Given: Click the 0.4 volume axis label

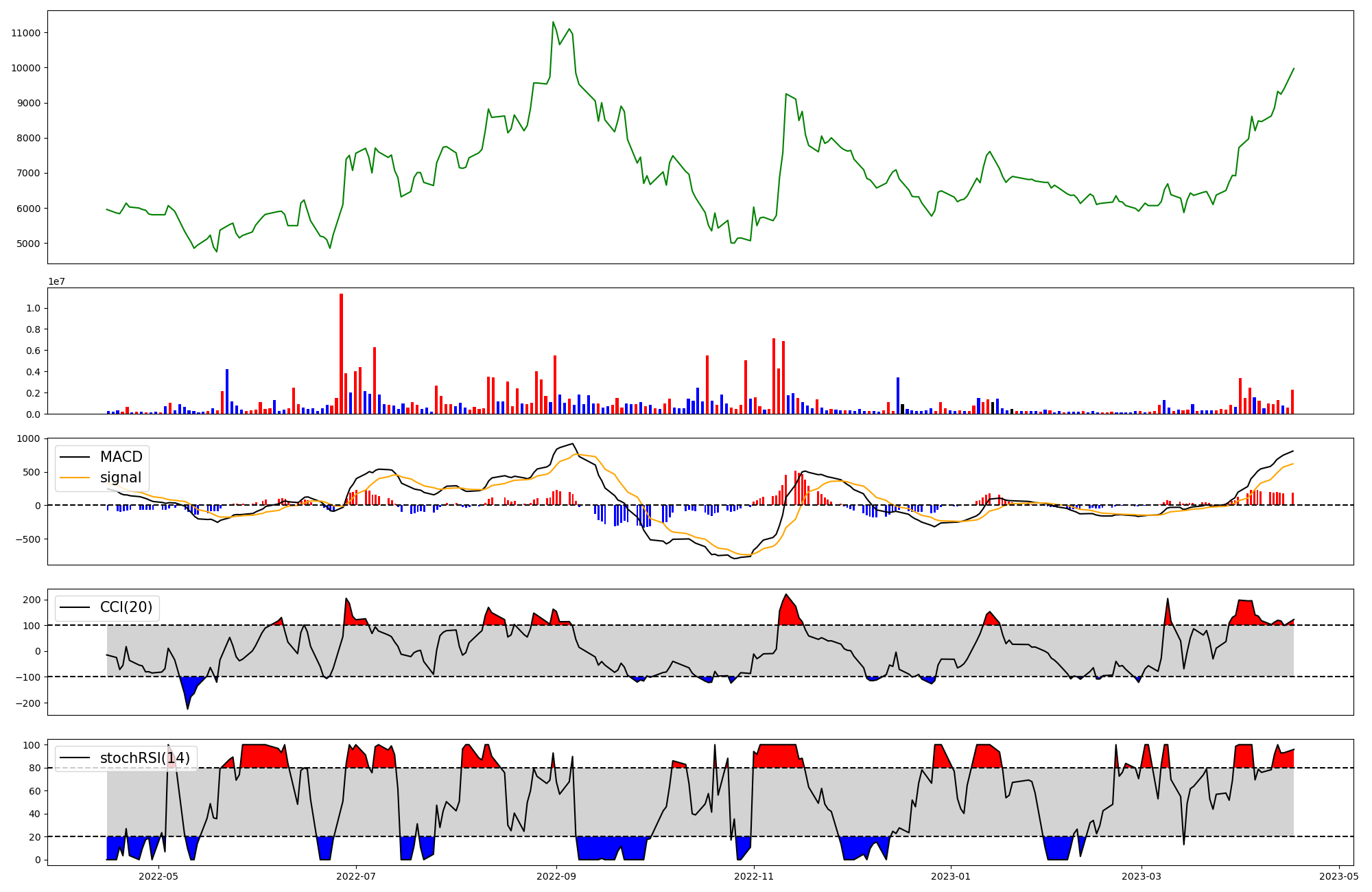Looking at the screenshot, I should pos(33,372).
